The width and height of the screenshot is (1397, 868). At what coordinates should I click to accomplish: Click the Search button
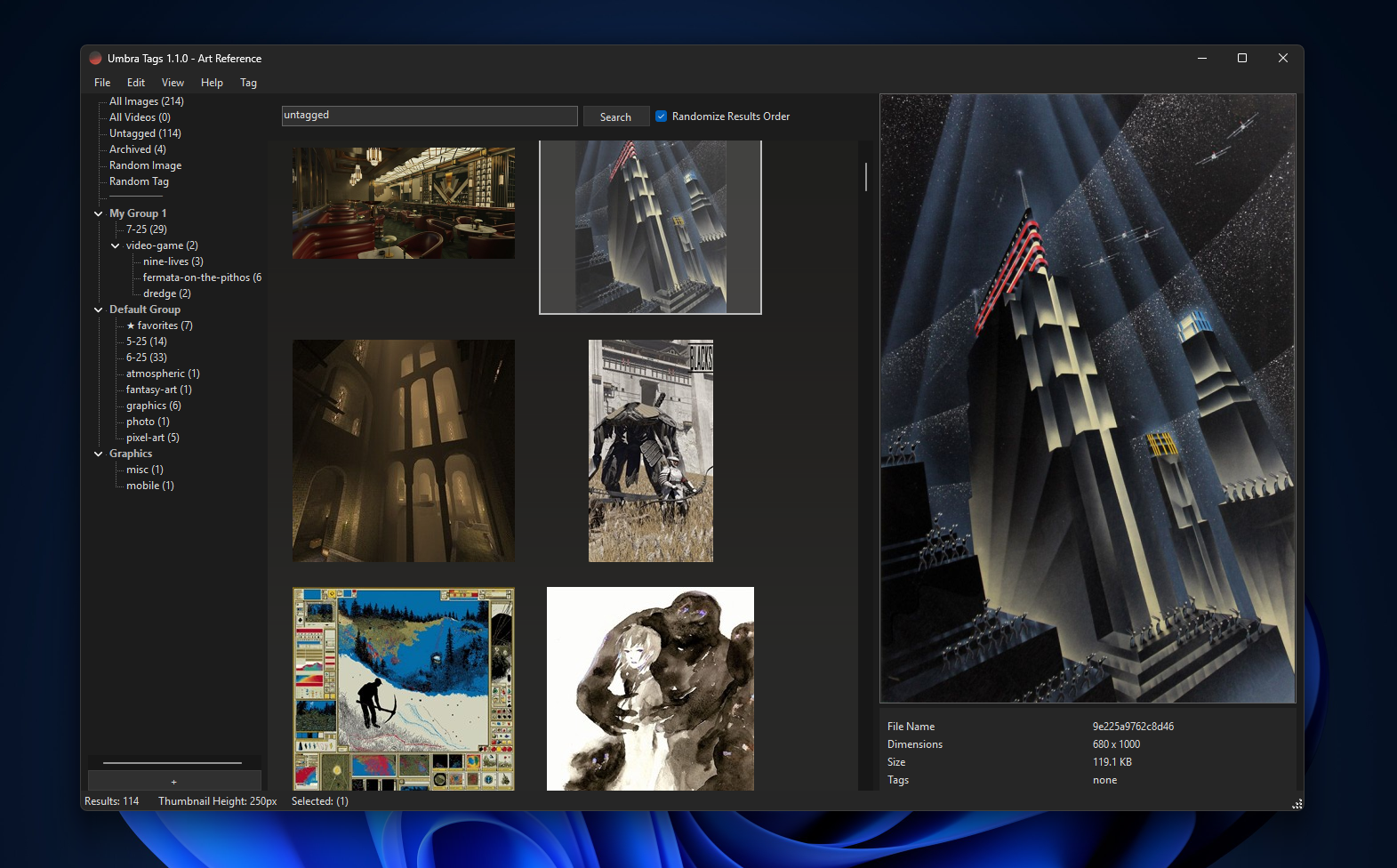coord(615,117)
